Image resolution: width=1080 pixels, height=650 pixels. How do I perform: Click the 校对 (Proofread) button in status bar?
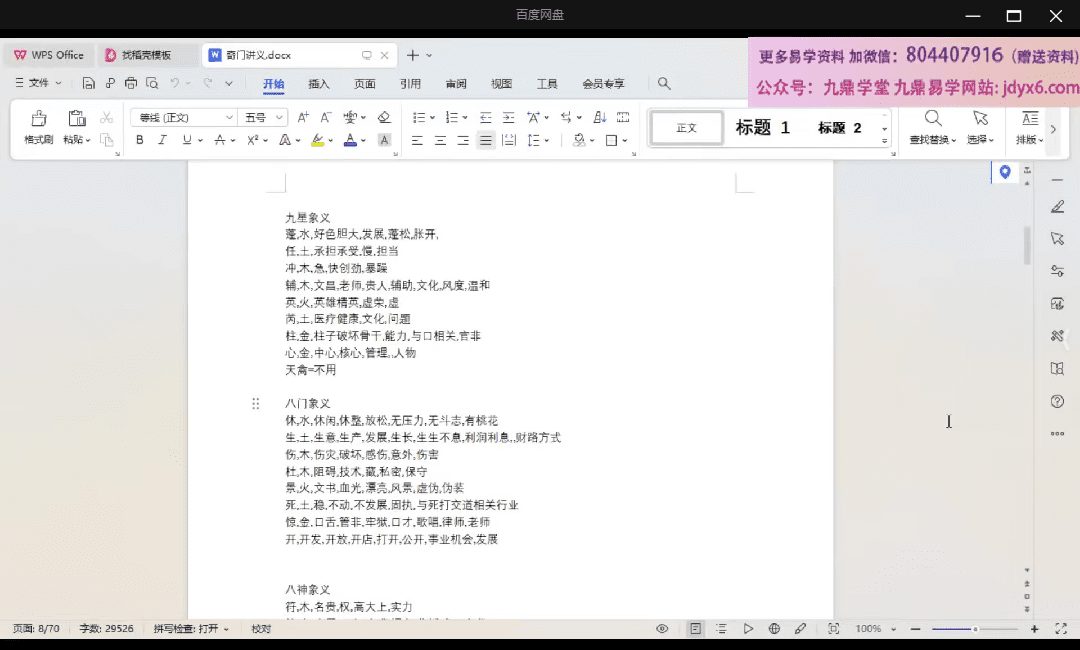261,629
